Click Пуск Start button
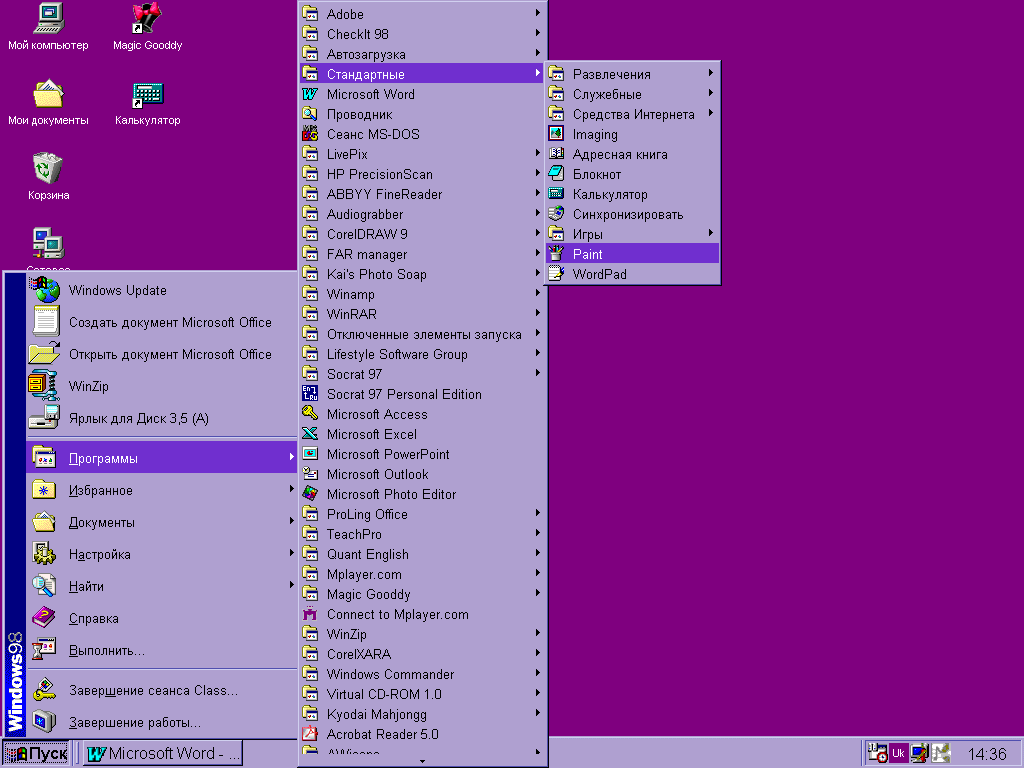Image resolution: width=1024 pixels, height=768 pixels. pos(36,754)
